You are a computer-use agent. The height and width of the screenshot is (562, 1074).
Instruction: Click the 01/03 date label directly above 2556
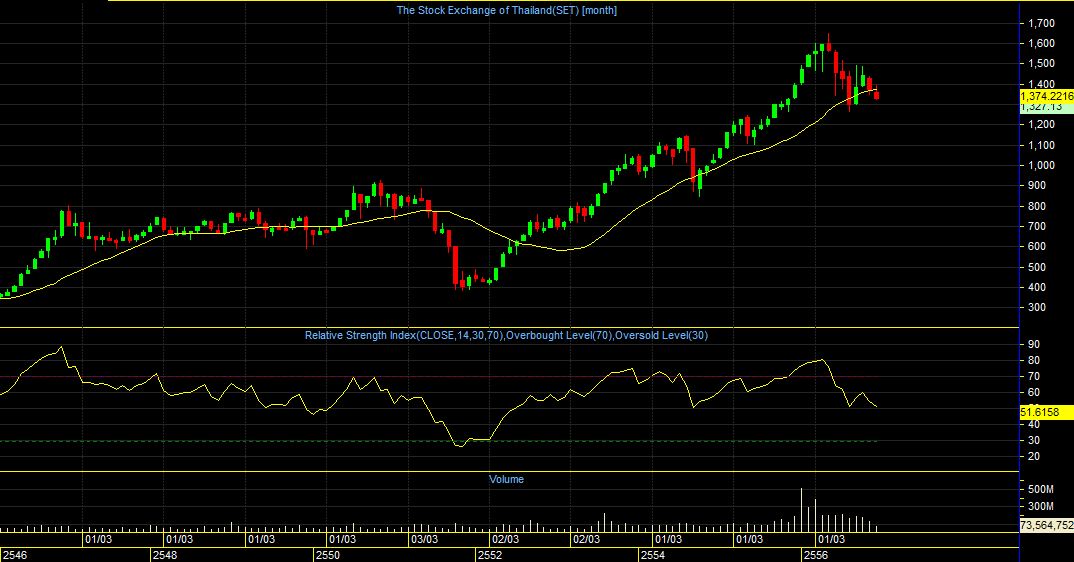832,539
